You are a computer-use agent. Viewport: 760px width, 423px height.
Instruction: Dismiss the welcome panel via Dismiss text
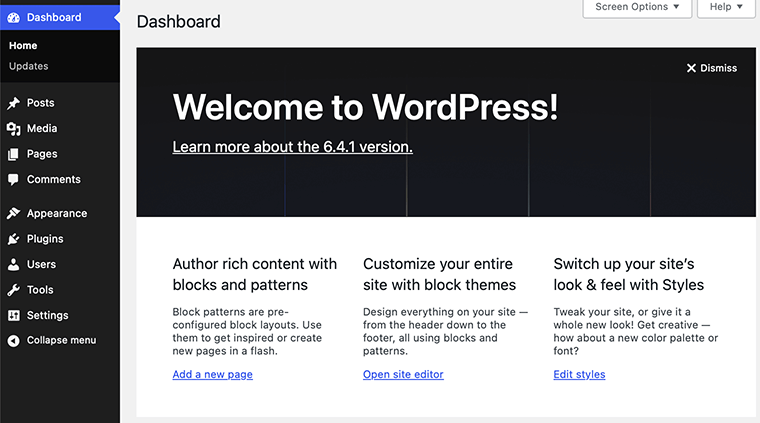pos(718,68)
